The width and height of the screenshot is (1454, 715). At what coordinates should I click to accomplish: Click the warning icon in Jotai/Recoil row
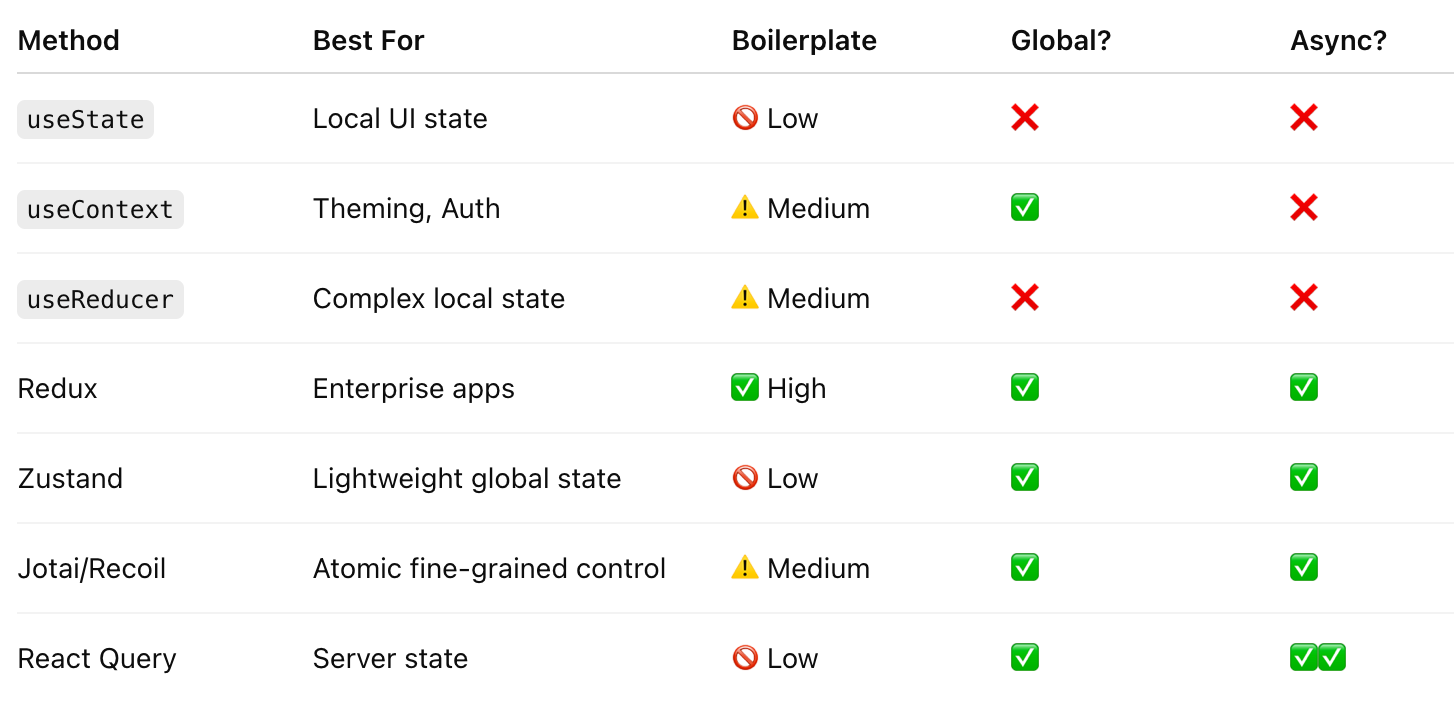pyautogui.click(x=745, y=567)
